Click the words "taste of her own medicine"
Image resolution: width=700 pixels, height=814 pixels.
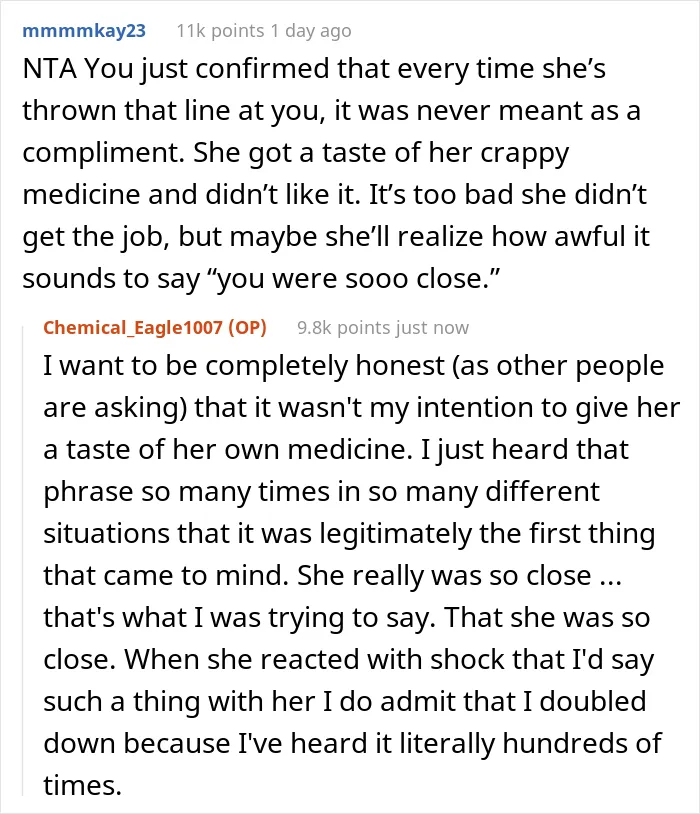pos(236,450)
